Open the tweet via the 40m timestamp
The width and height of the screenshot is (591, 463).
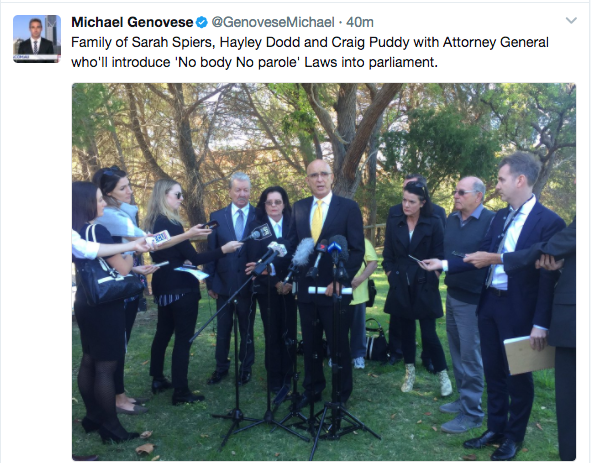point(360,22)
